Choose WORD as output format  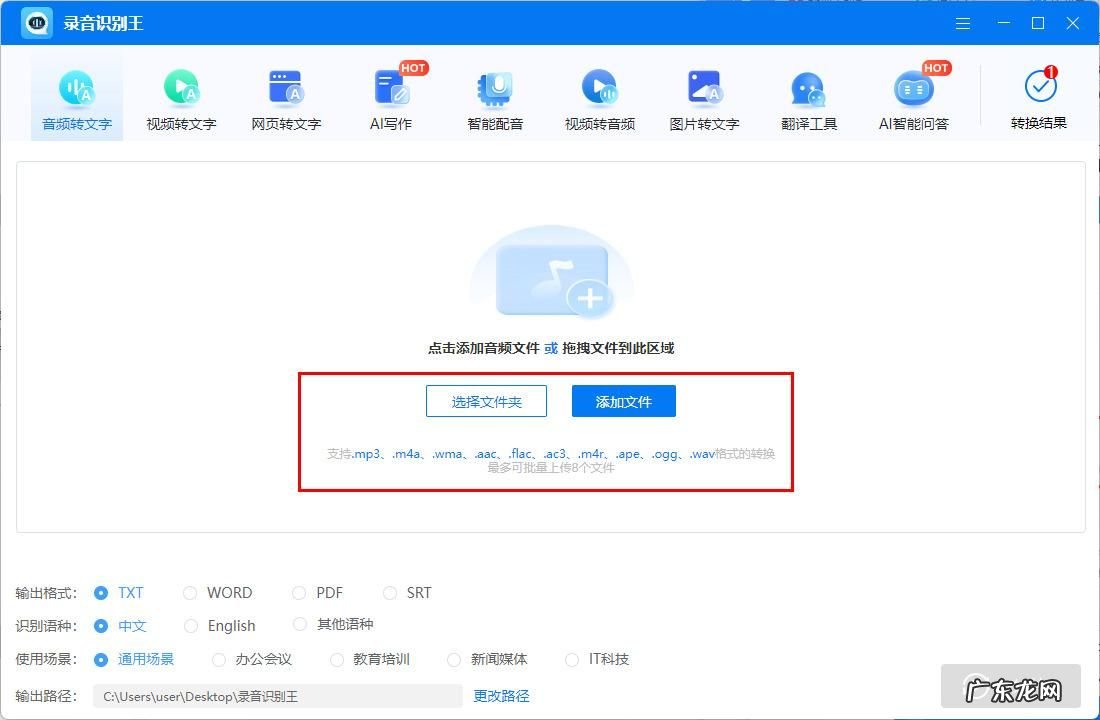190,593
